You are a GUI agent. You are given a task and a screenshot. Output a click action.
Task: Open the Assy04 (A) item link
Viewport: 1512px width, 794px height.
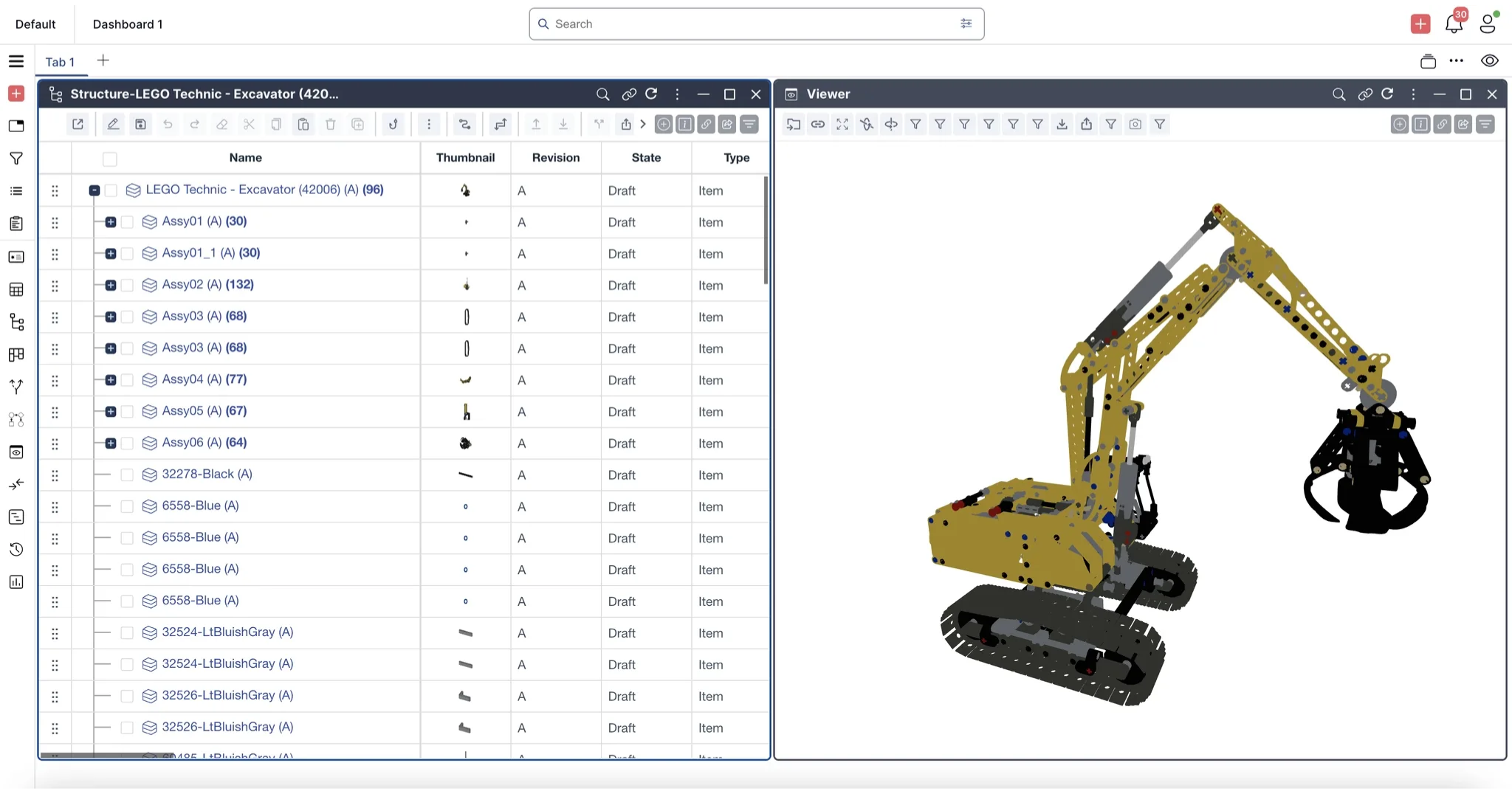tap(192, 379)
